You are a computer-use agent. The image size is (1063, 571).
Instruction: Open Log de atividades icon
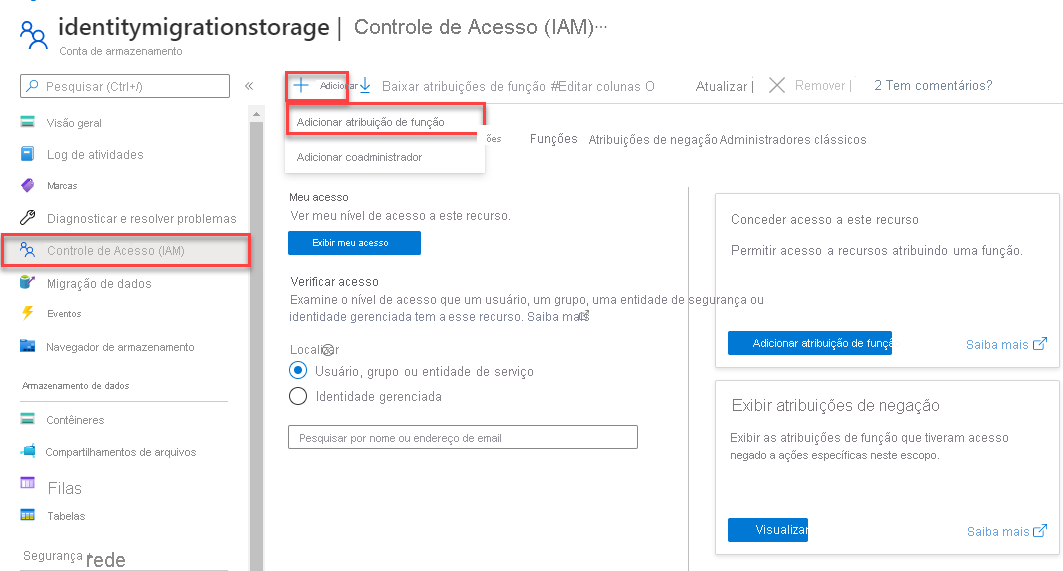(x=27, y=154)
